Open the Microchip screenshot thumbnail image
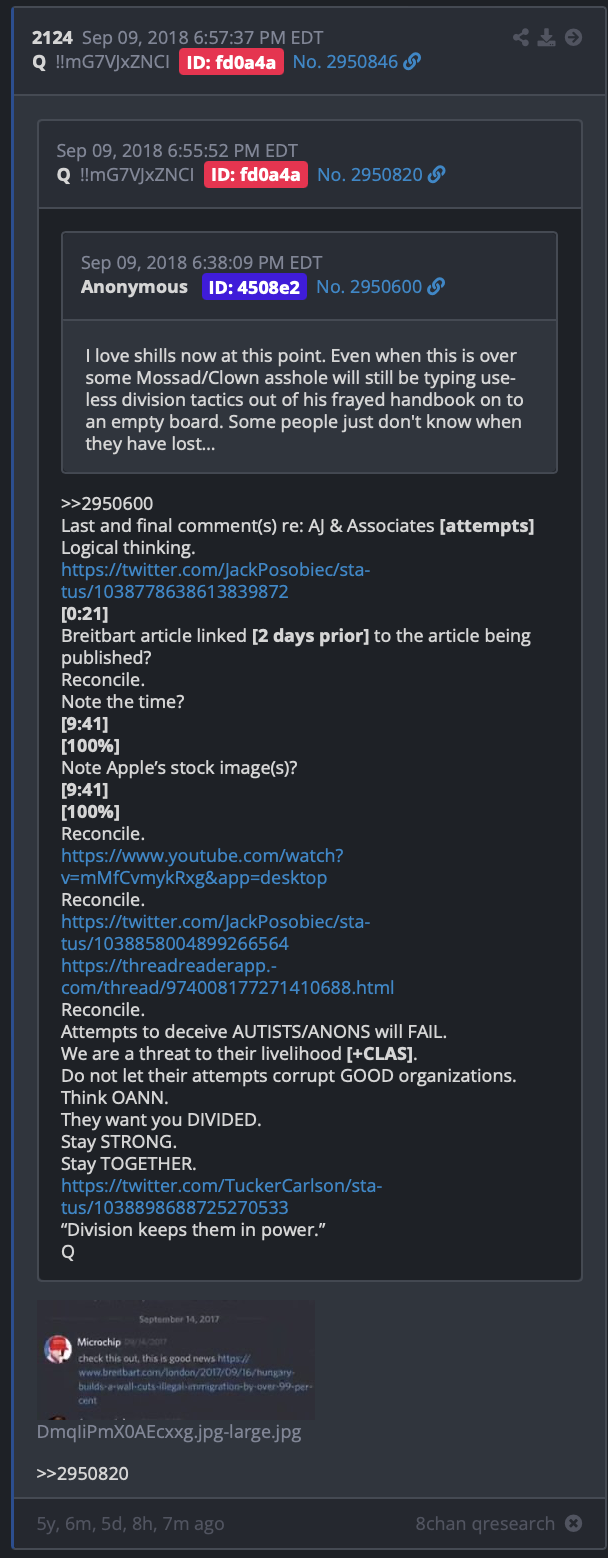This screenshot has width=608, height=1558. (176, 1360)
